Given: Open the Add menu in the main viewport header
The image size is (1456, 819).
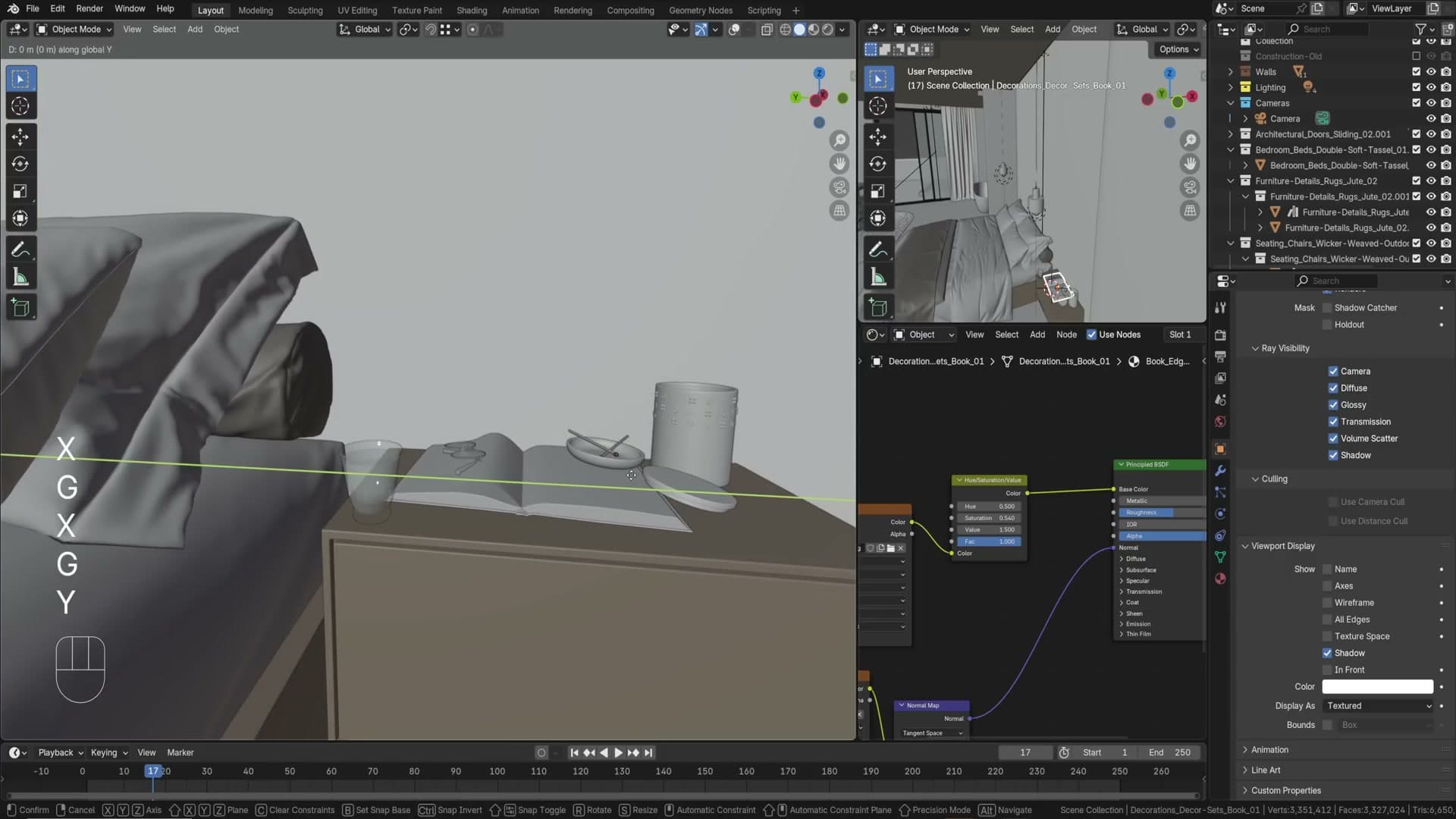Looking at the screenshot, I should 195,30.
